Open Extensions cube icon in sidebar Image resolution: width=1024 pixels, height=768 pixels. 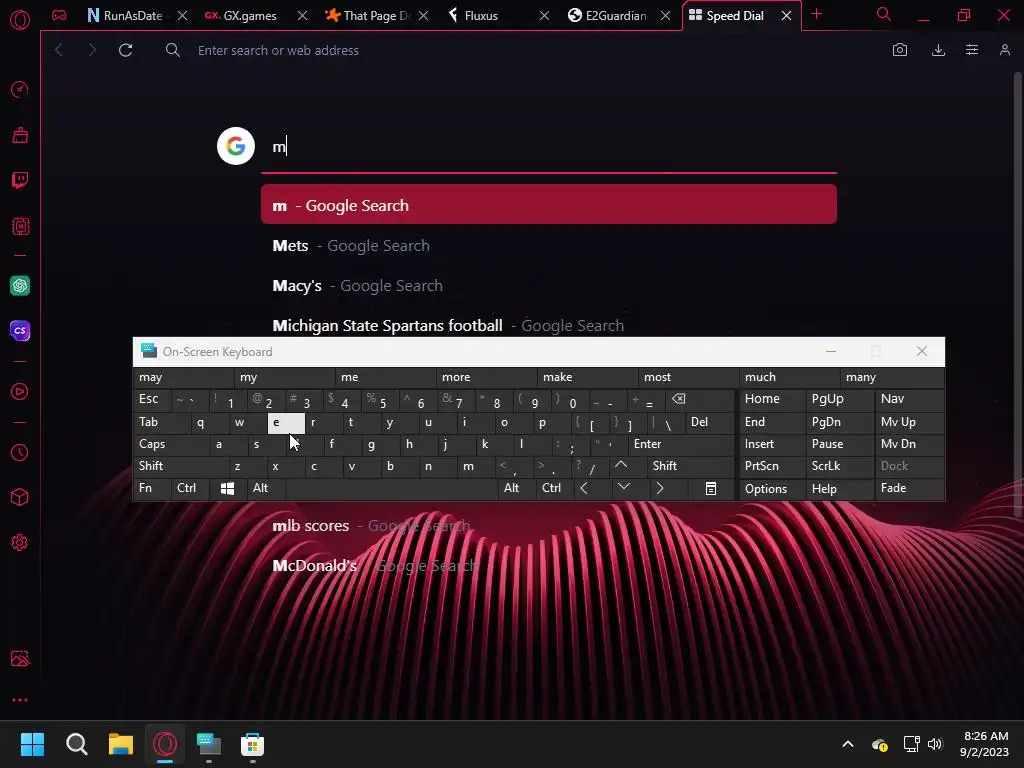click(20, 498)
